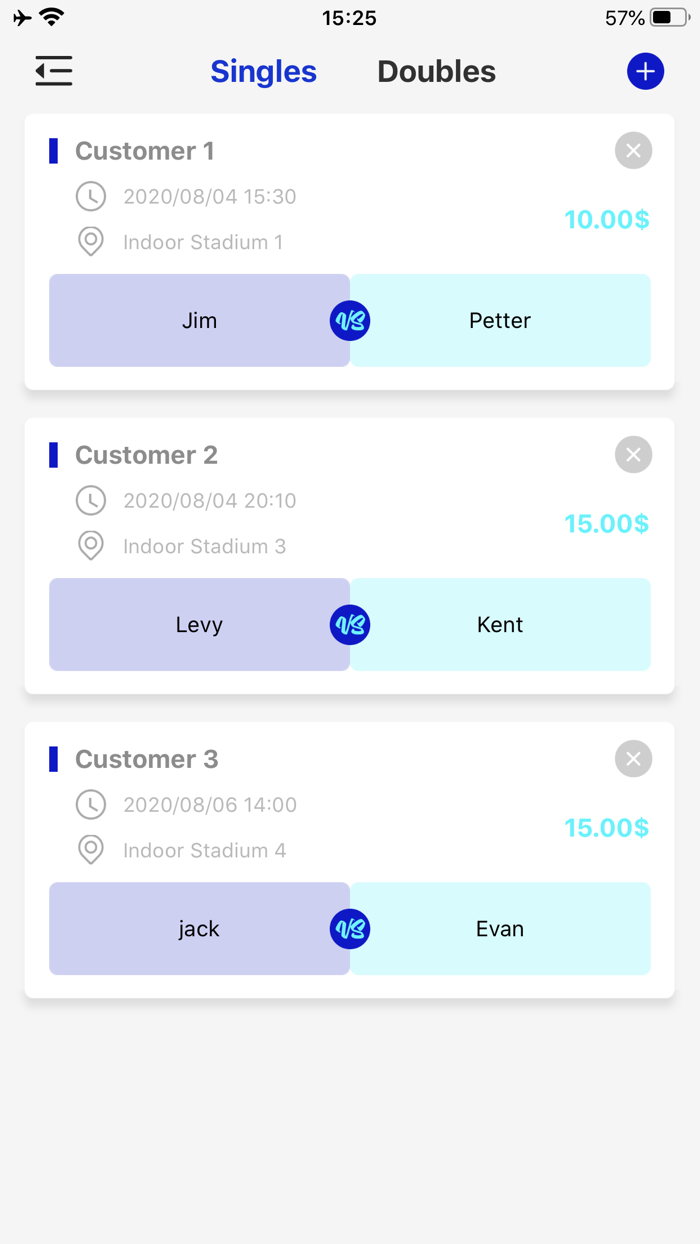Delete the Customer 2 match entry
The width and height of the screenshot is (700, 1244).
[x=633, y=455]
